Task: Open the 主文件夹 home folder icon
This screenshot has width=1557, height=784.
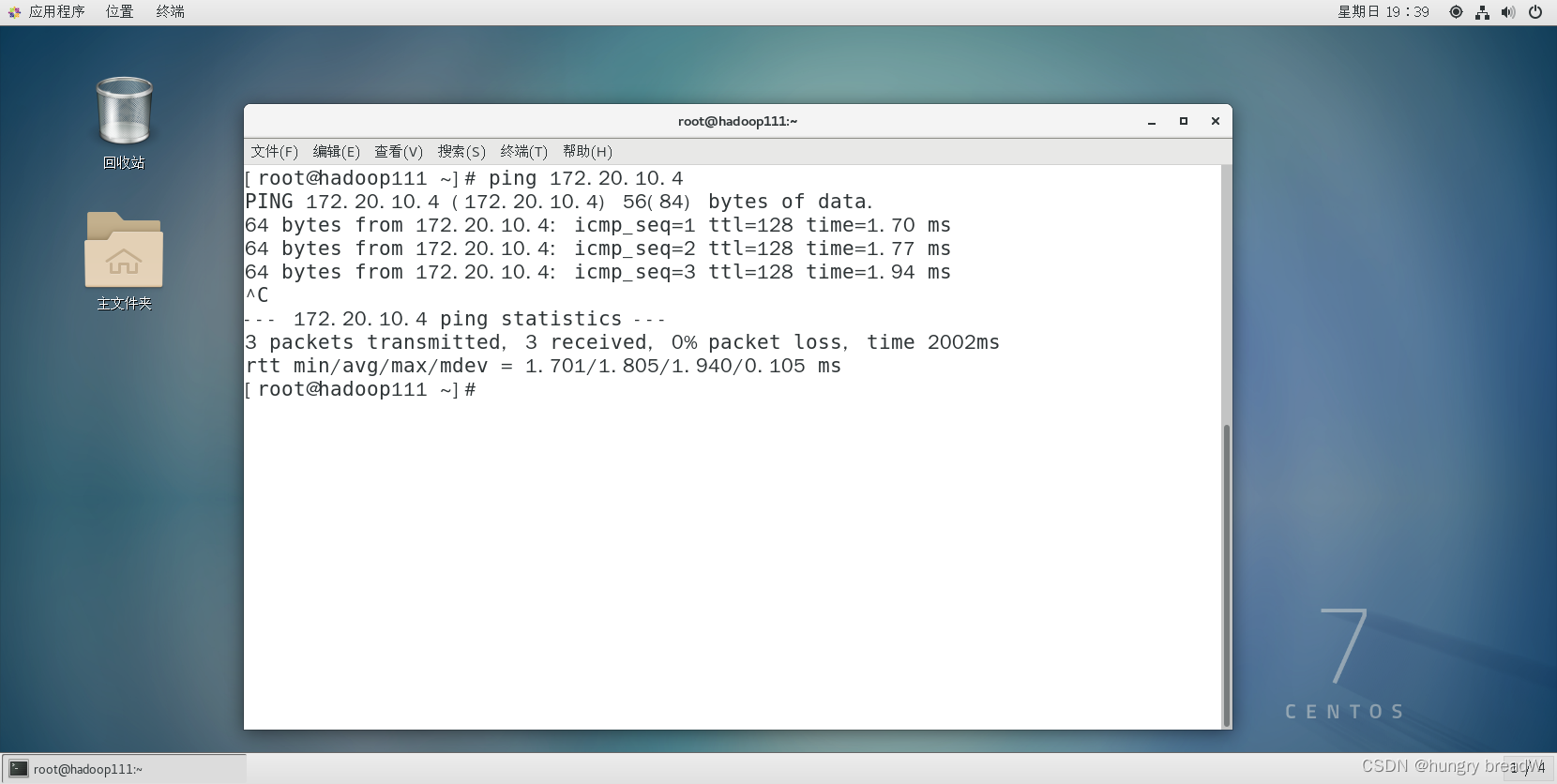Action: pyautogui.click(x=124, y=262)
